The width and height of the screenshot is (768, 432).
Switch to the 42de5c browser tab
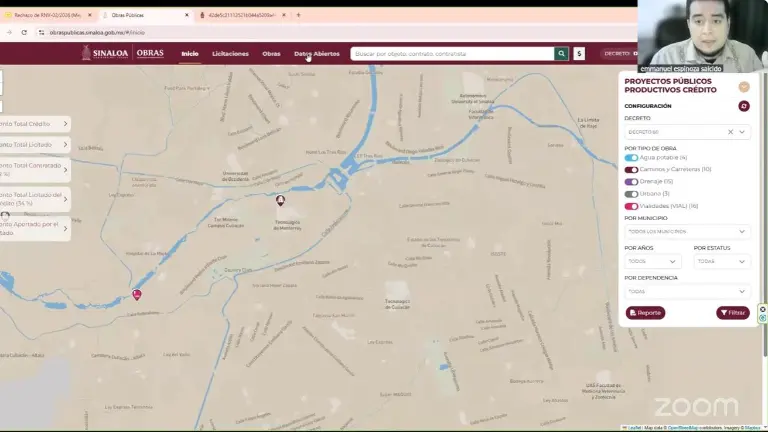click(x=241, y=15)
